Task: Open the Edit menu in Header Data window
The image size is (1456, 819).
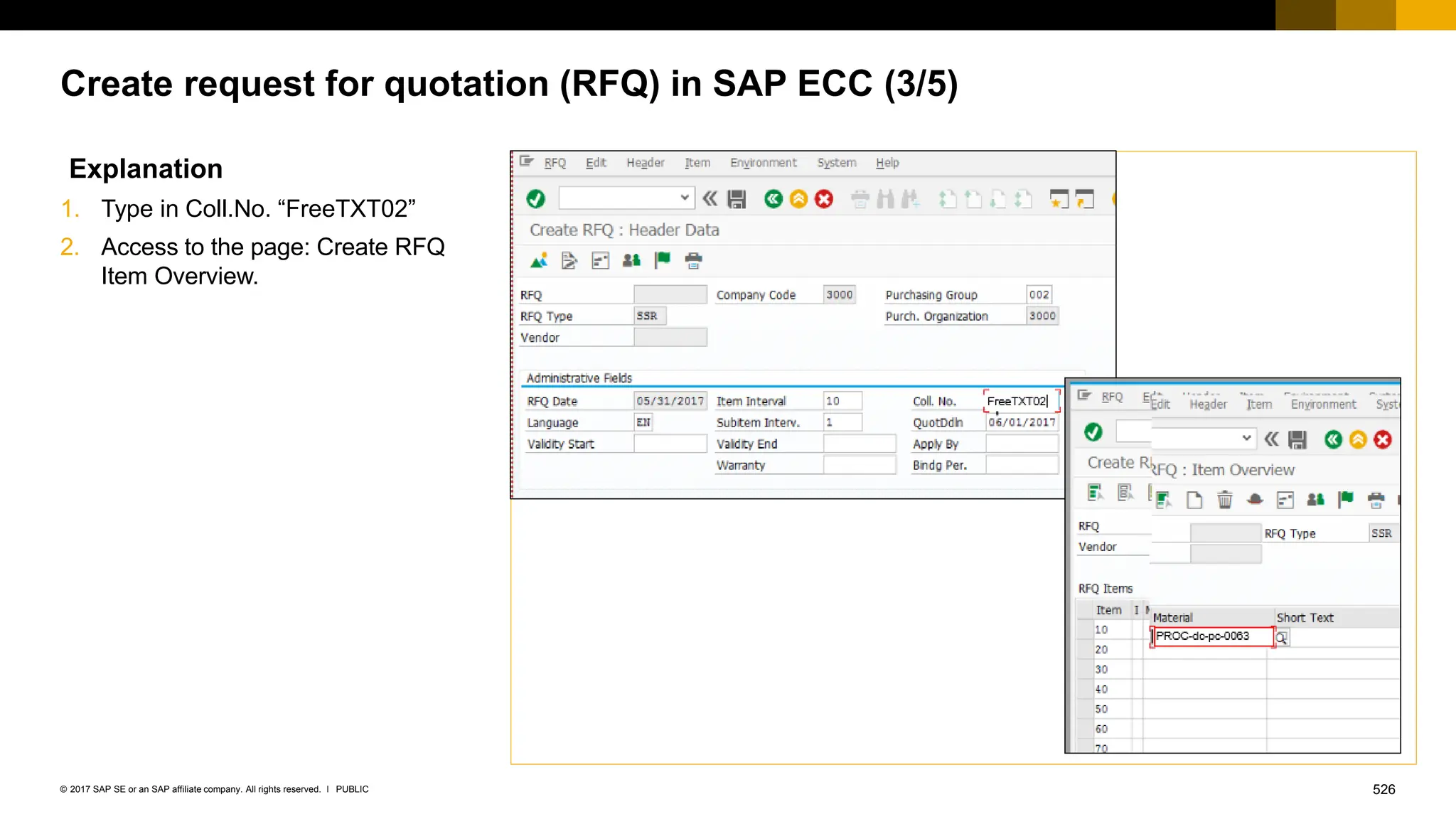Action: coord(596,163)
